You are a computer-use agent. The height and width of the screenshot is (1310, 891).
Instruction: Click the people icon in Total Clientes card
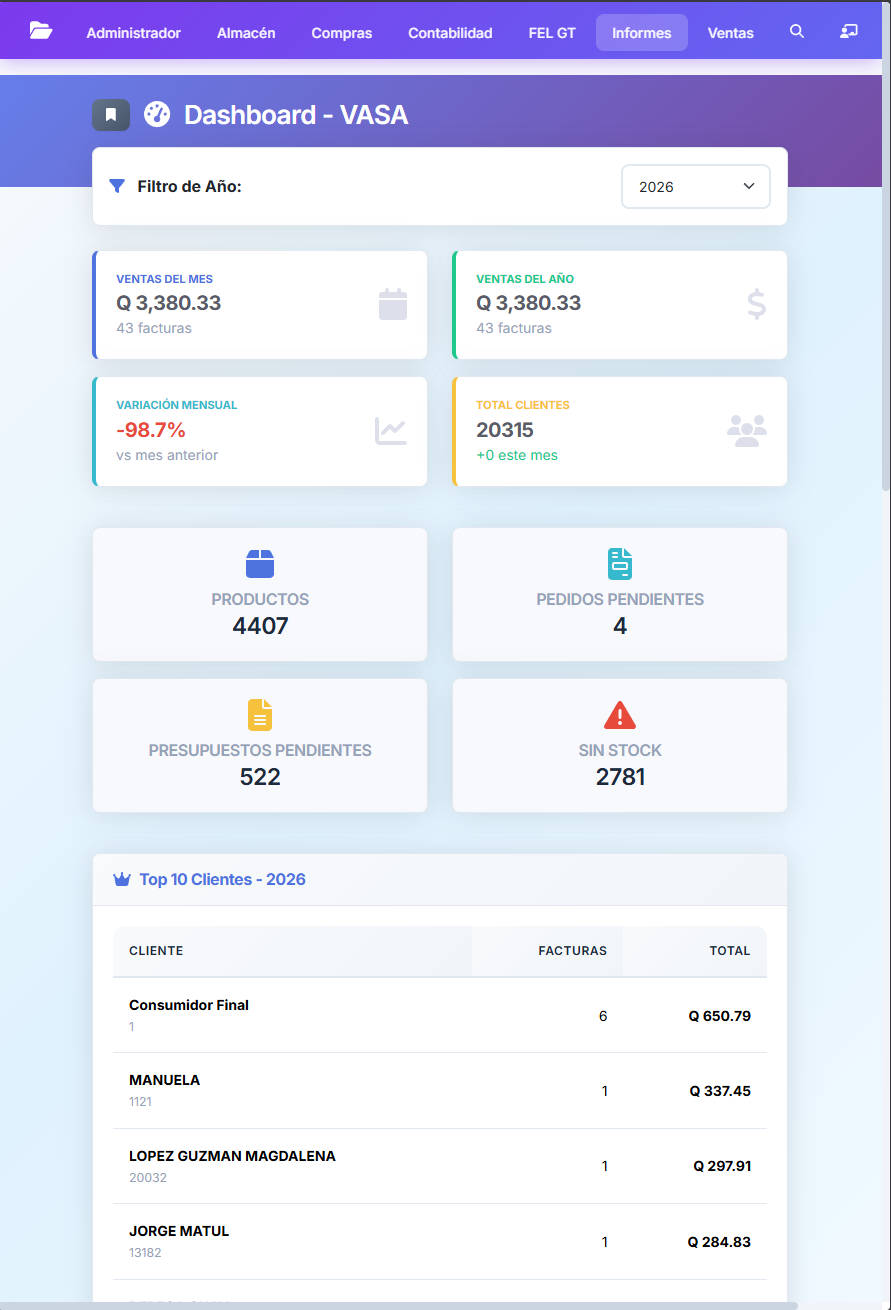tap(746, 430)
